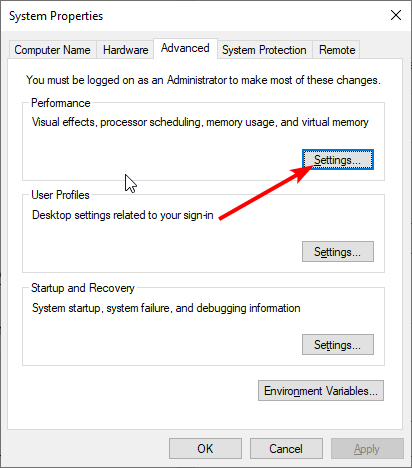Open User Profiles Settings button
The width and height of the screenshot is (412, 468).
pos(338,252)
